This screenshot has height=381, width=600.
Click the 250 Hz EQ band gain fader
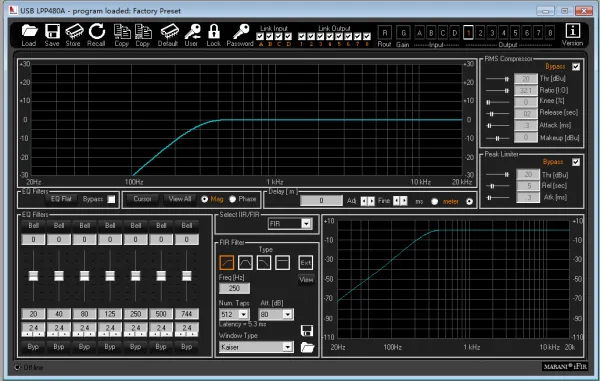[x=135, y=275]
